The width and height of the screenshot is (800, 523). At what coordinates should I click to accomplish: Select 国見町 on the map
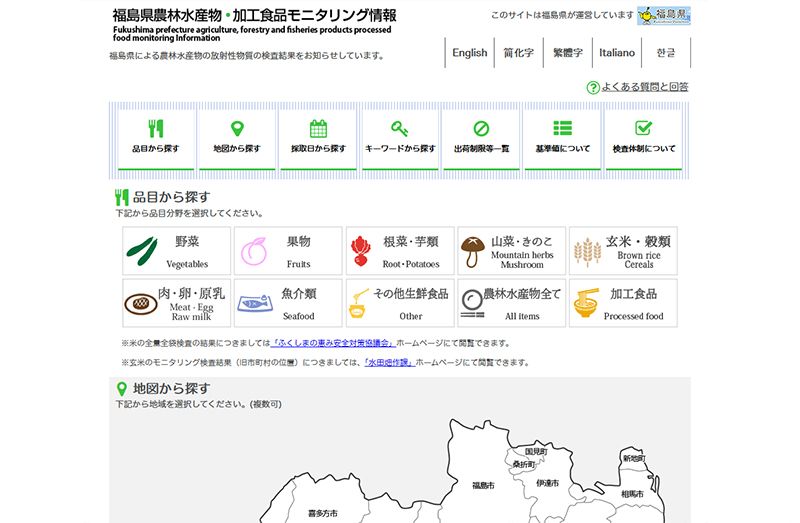coord(536,452)
